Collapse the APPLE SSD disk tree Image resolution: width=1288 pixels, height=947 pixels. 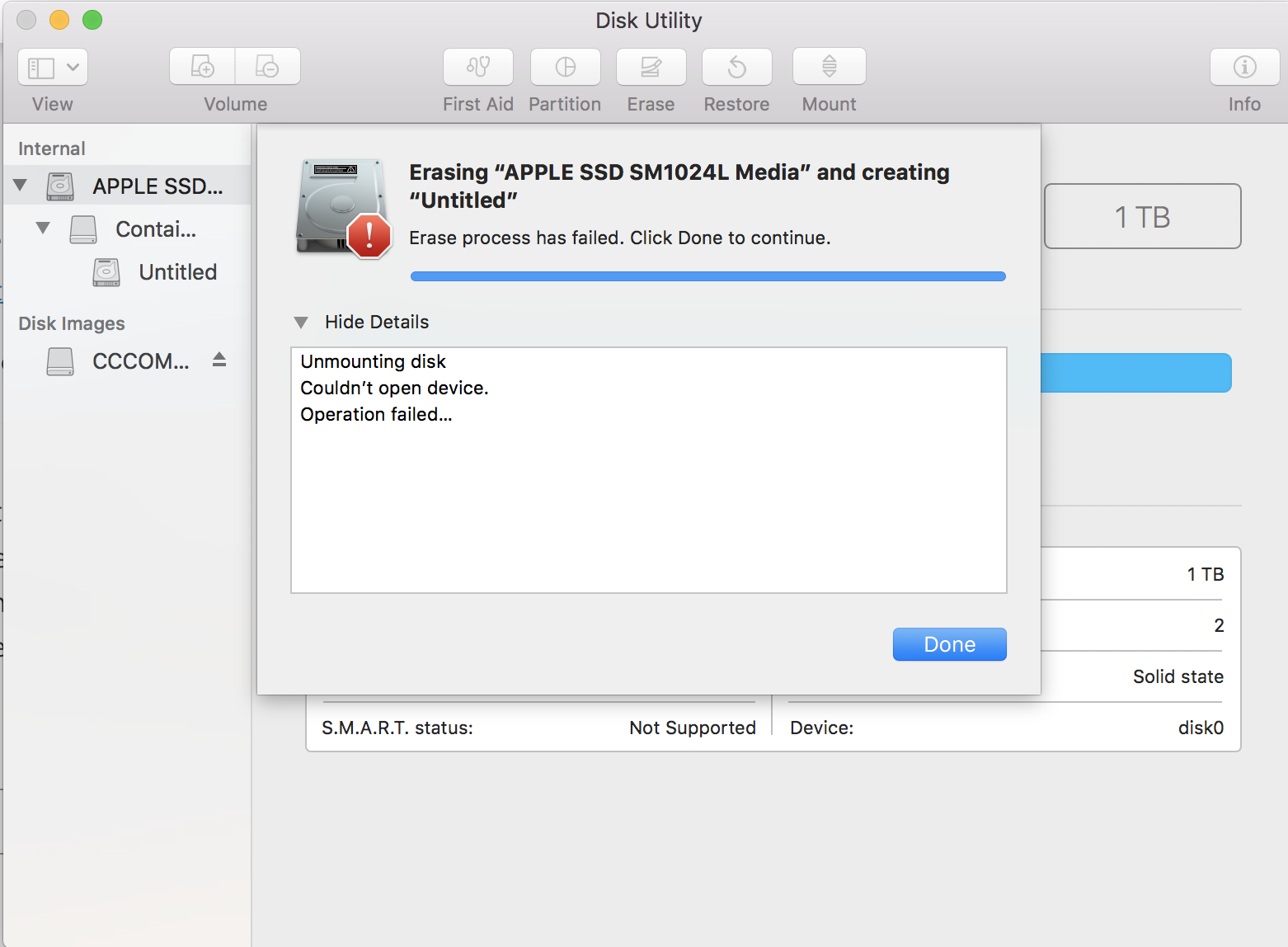pos(21,186)
